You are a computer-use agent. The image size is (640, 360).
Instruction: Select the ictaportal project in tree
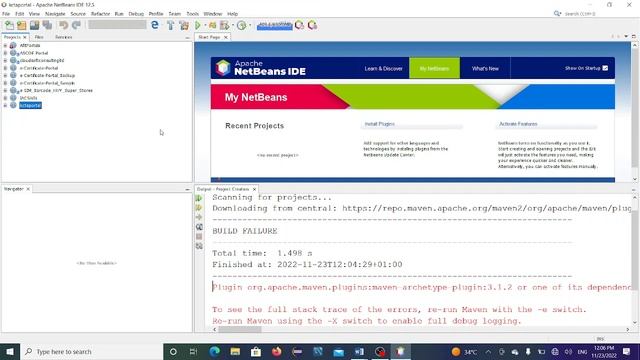click(x=30, y=105)
